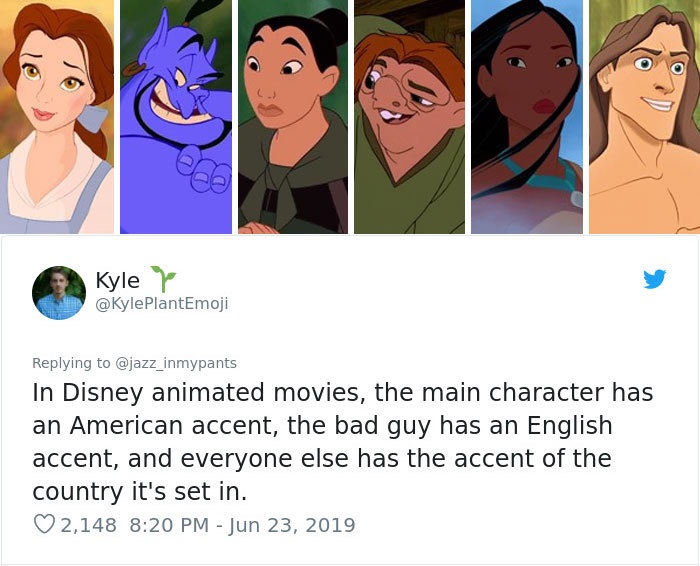This screenshot has width=700, height=566.
Task: Click the word "Disney" in the tweet
Action: tap(106, 392)
